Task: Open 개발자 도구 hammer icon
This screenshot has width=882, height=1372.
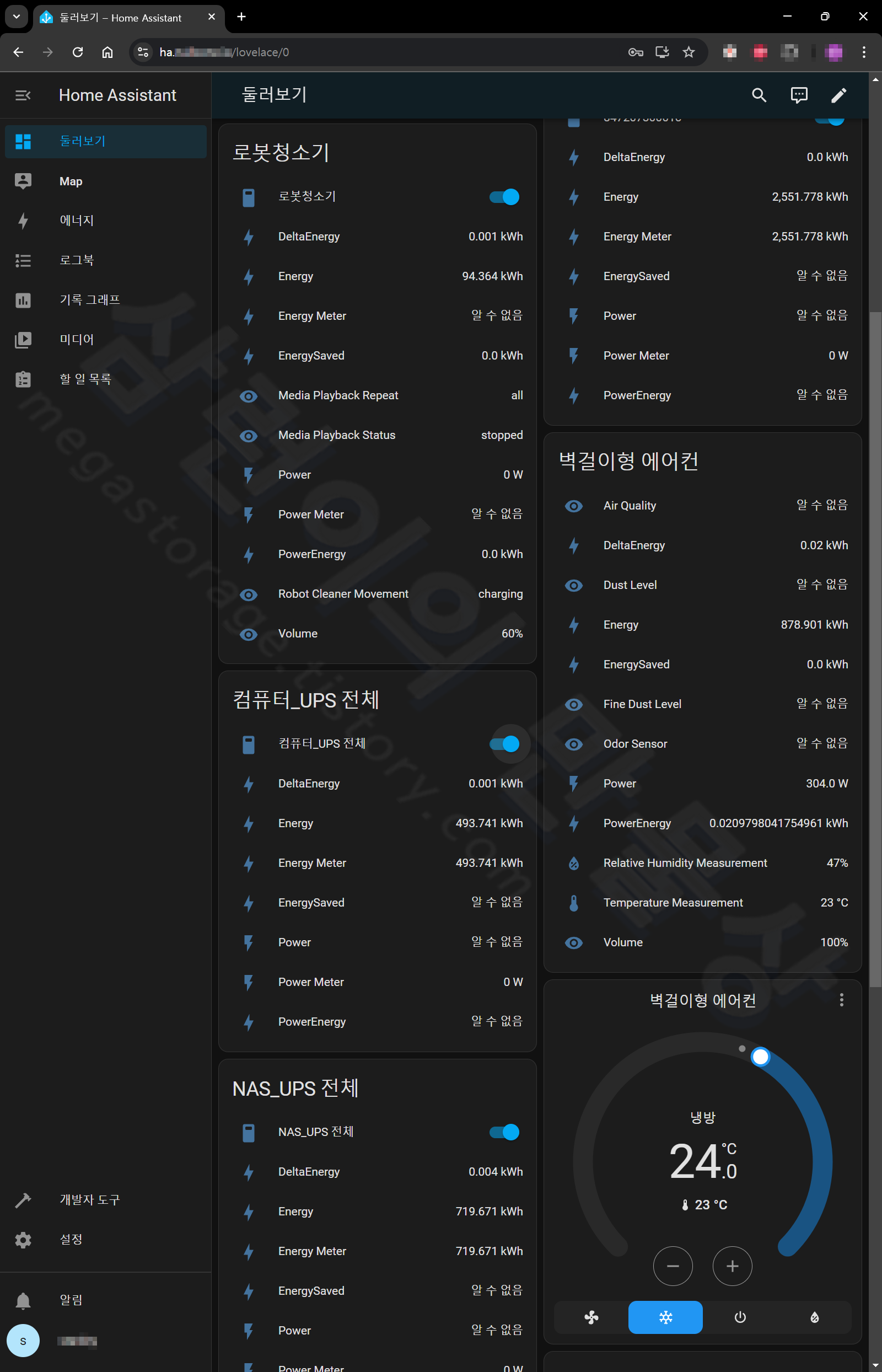Action: pyautogui.click(x=23, y=1199)
